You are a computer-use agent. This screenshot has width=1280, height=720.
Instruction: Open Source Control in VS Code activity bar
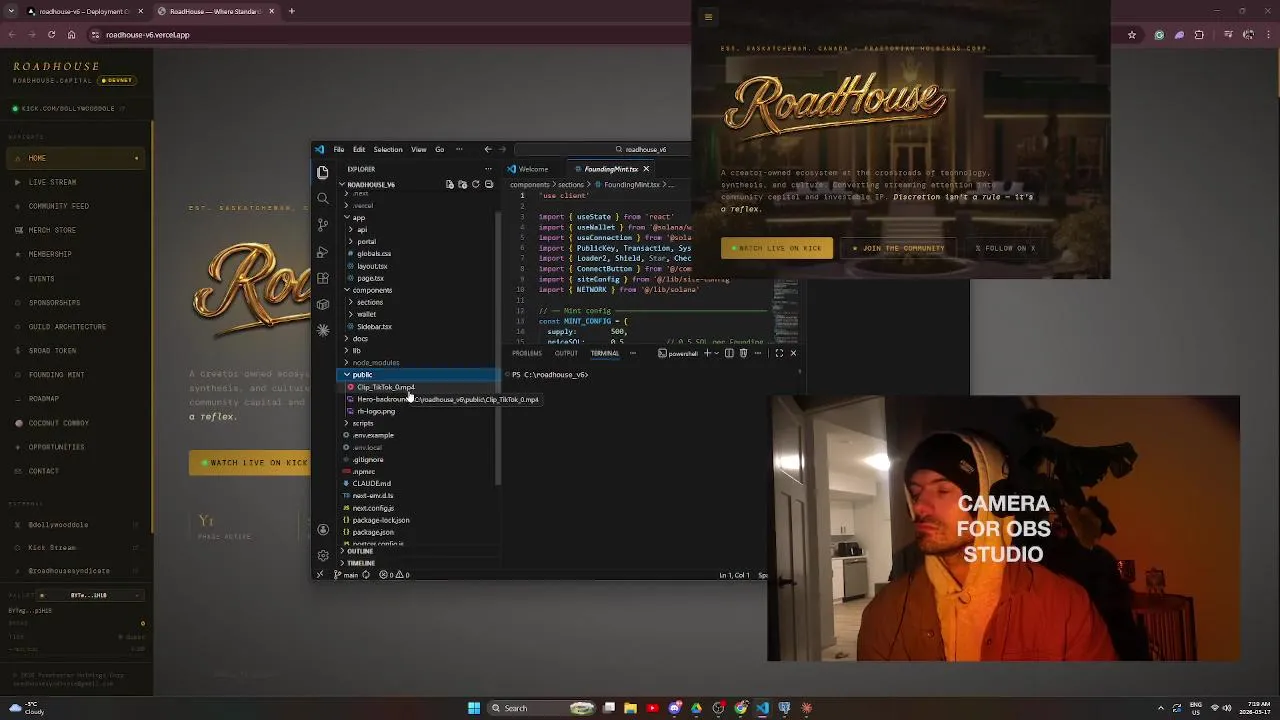(x=322, y=225)
